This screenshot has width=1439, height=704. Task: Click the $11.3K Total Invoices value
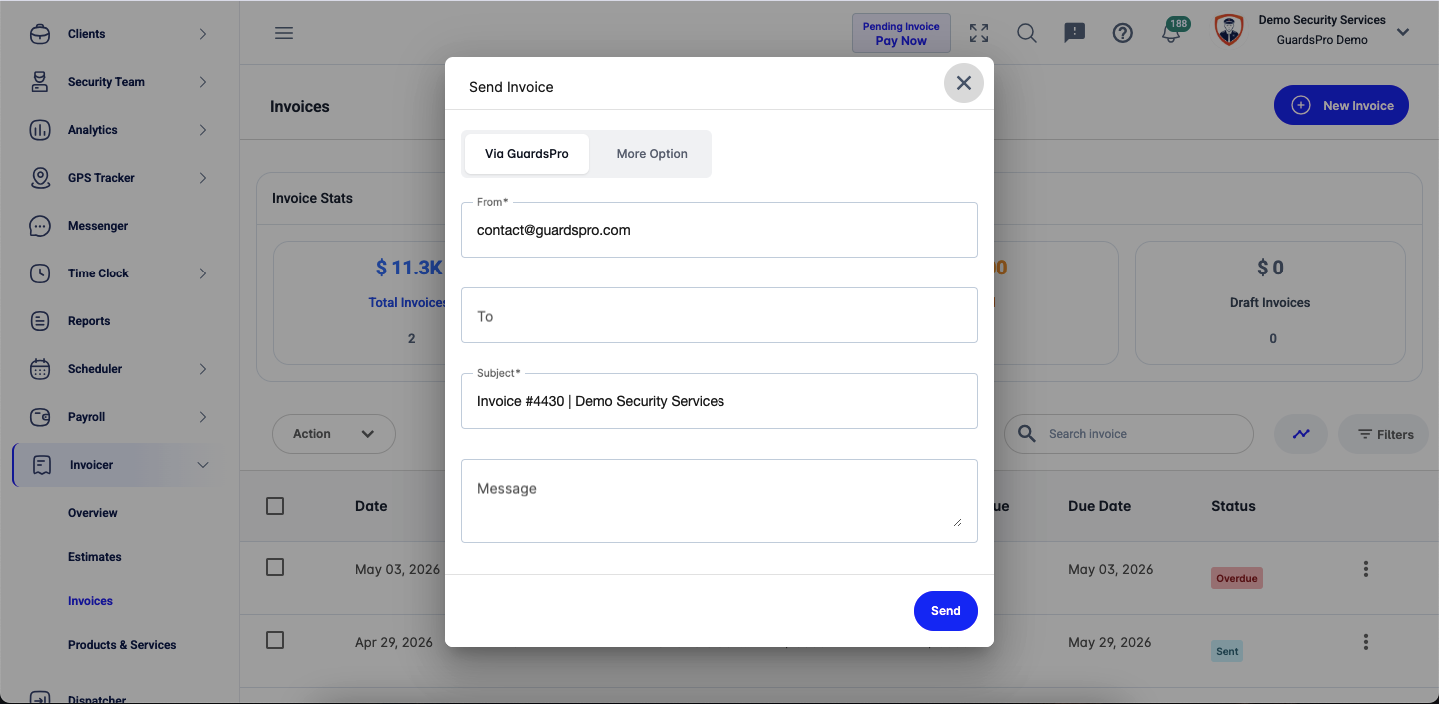coord(409,268)
